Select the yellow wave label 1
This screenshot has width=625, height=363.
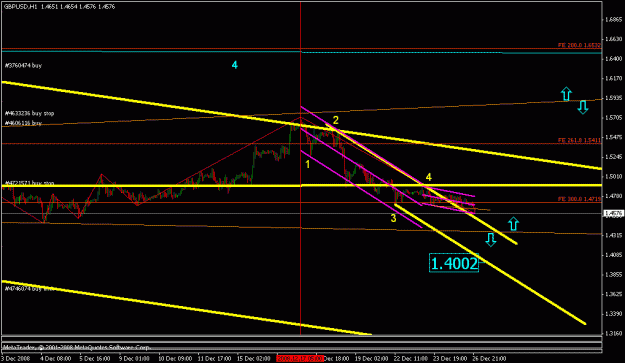[307, 164]
